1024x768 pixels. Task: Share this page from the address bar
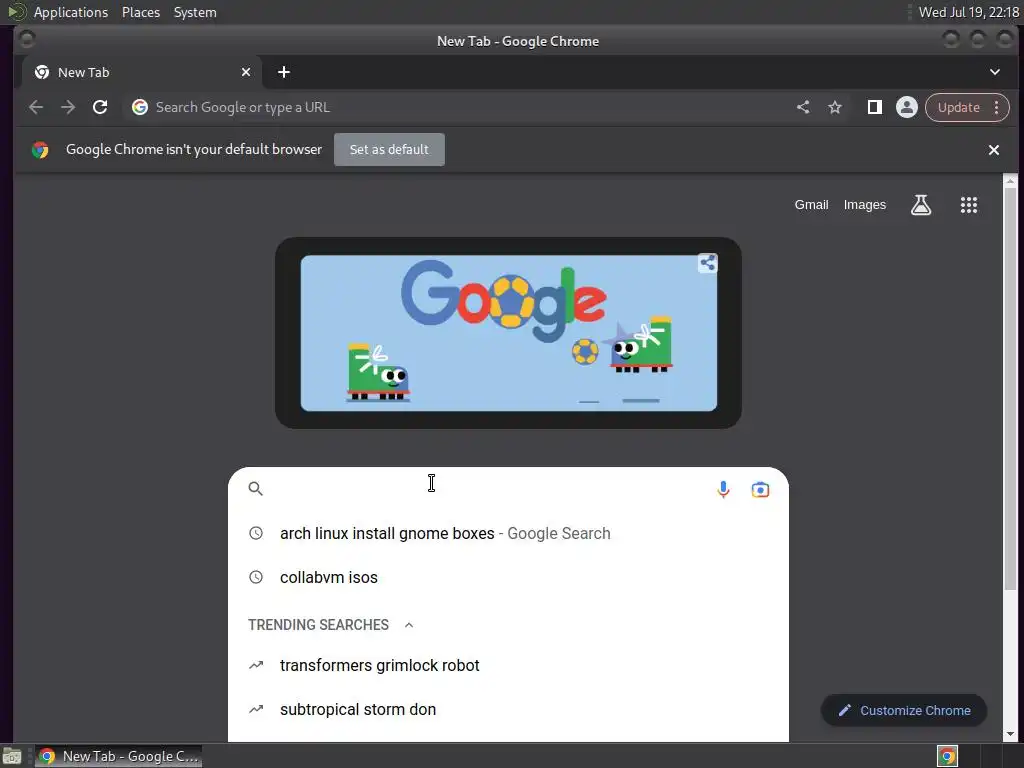pos(803,107)
